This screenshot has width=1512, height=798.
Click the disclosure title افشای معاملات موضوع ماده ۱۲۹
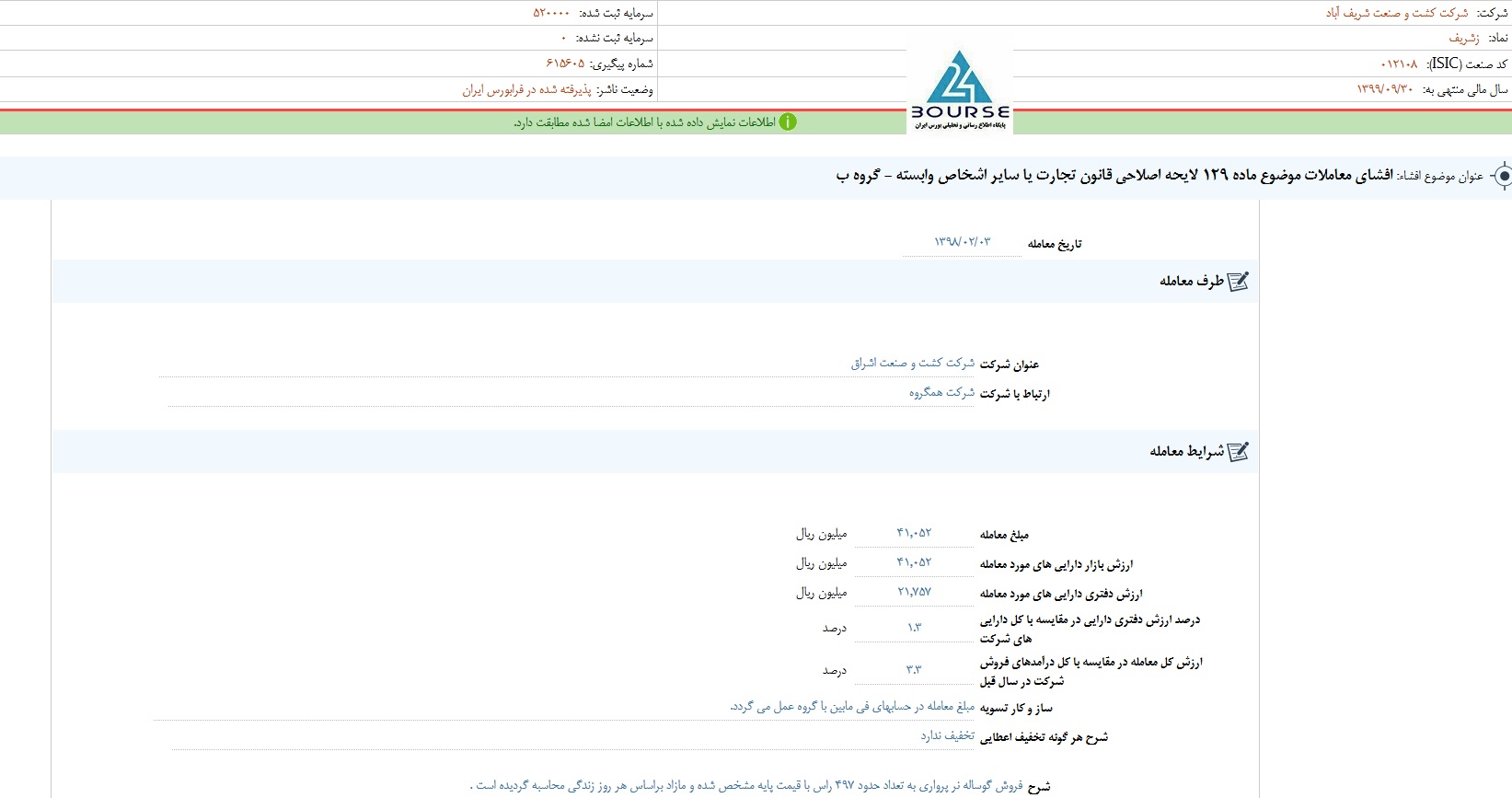[1114, 176]
